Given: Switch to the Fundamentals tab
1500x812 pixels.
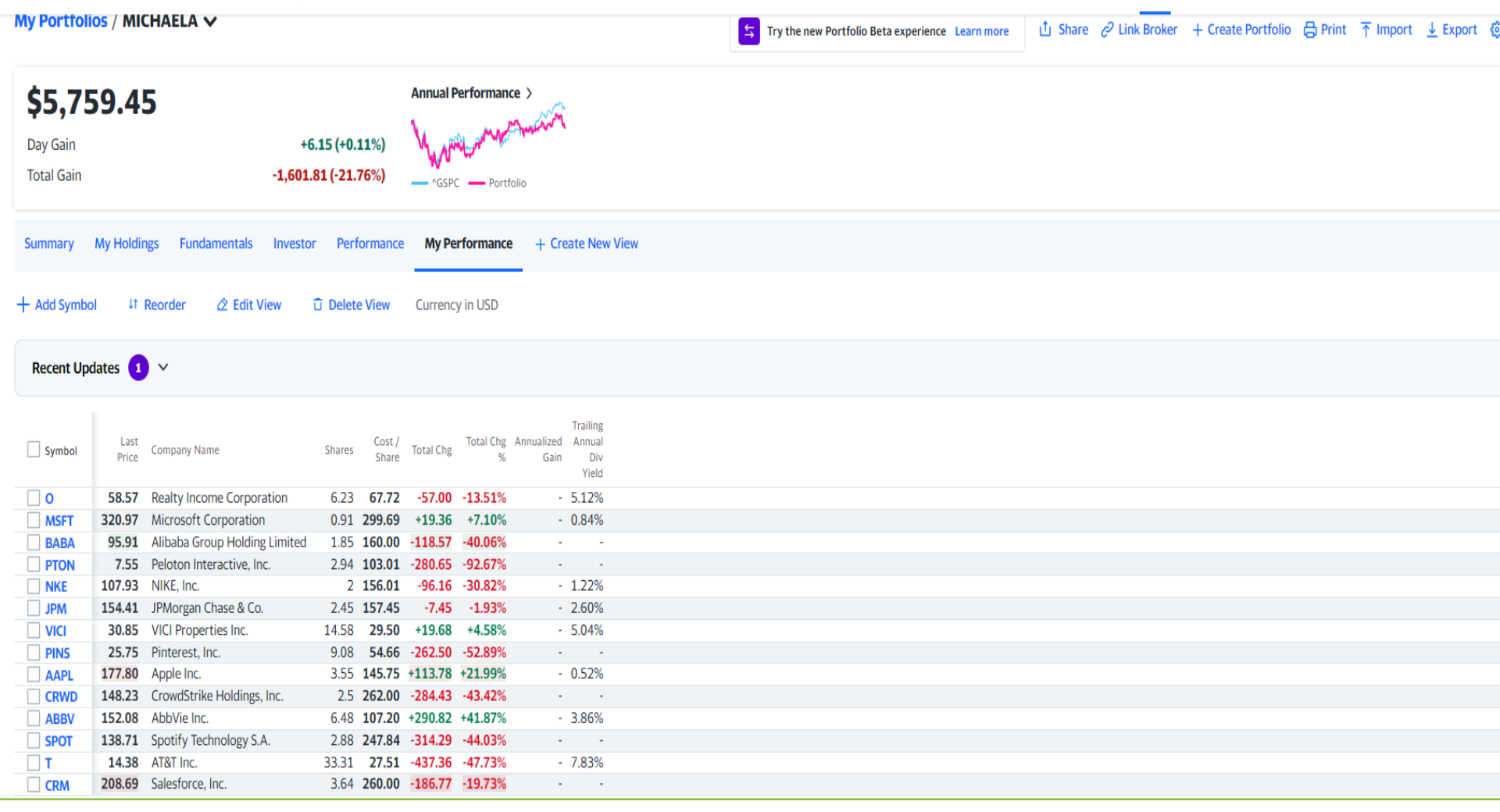Looking at the screenshot, I should coord(216,244).
